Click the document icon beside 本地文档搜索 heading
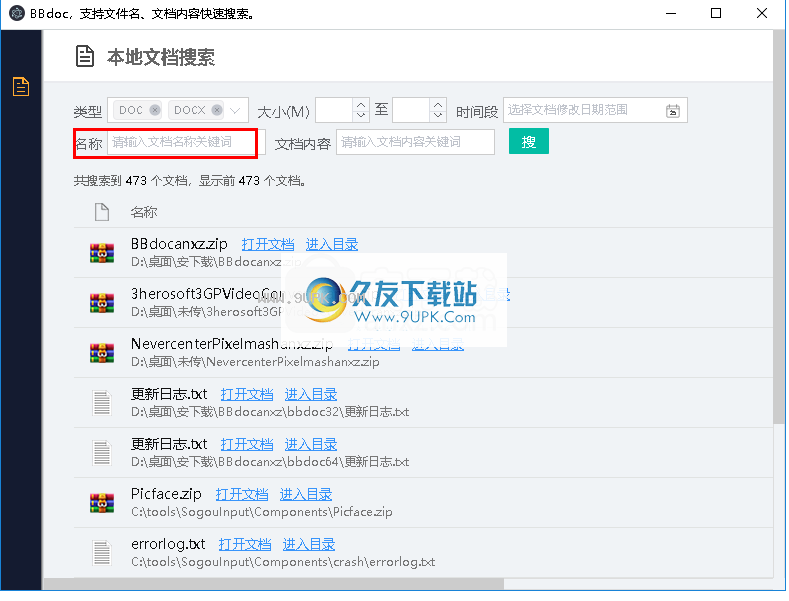Viewport: 789px width, 601px height. pyautogui.click(x=85, y=56)
